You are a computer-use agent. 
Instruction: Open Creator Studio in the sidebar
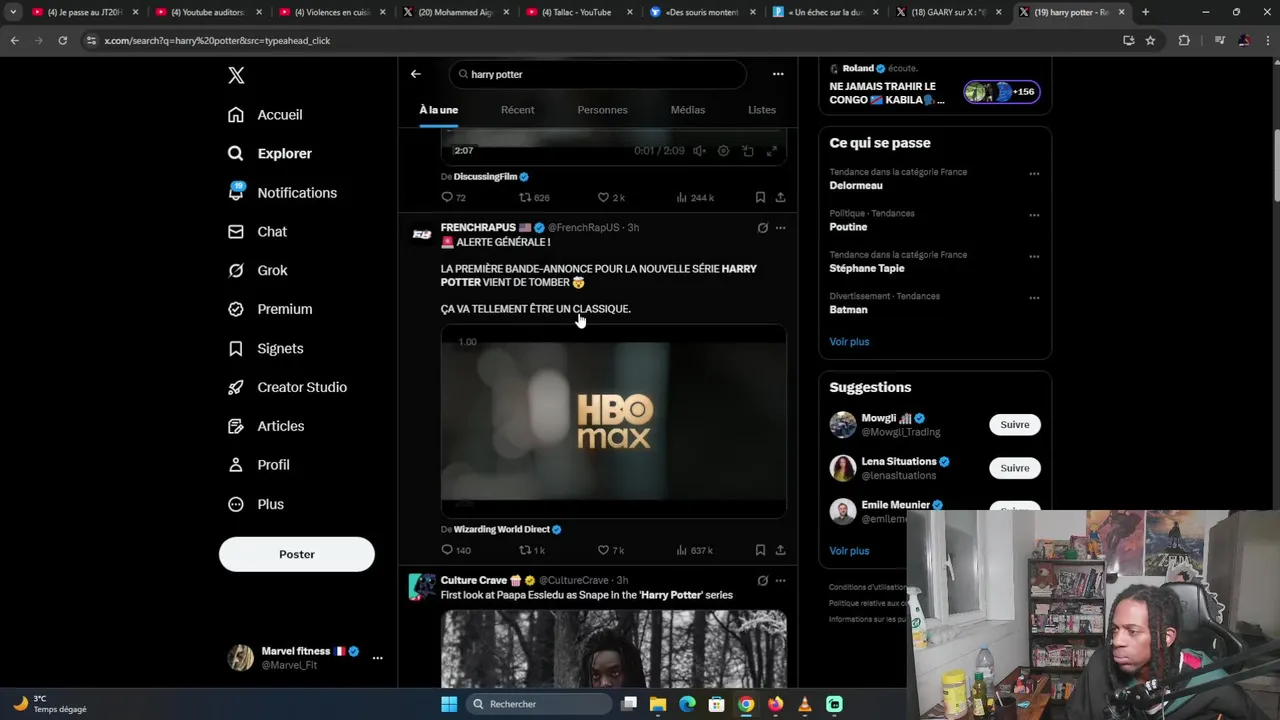click(x=287, y=387)
